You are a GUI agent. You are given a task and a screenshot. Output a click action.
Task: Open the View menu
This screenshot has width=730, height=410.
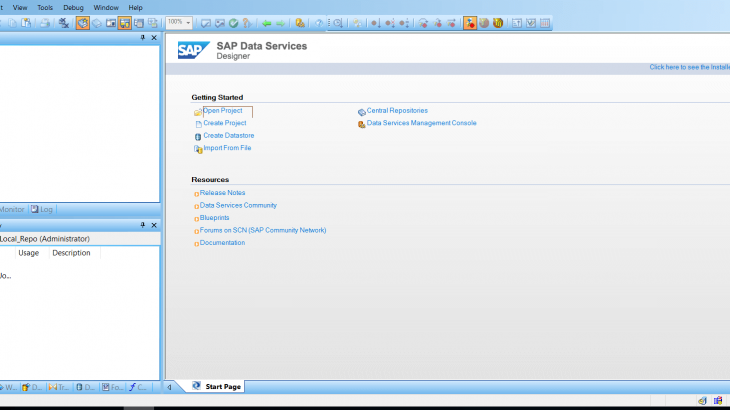[20, 7]
